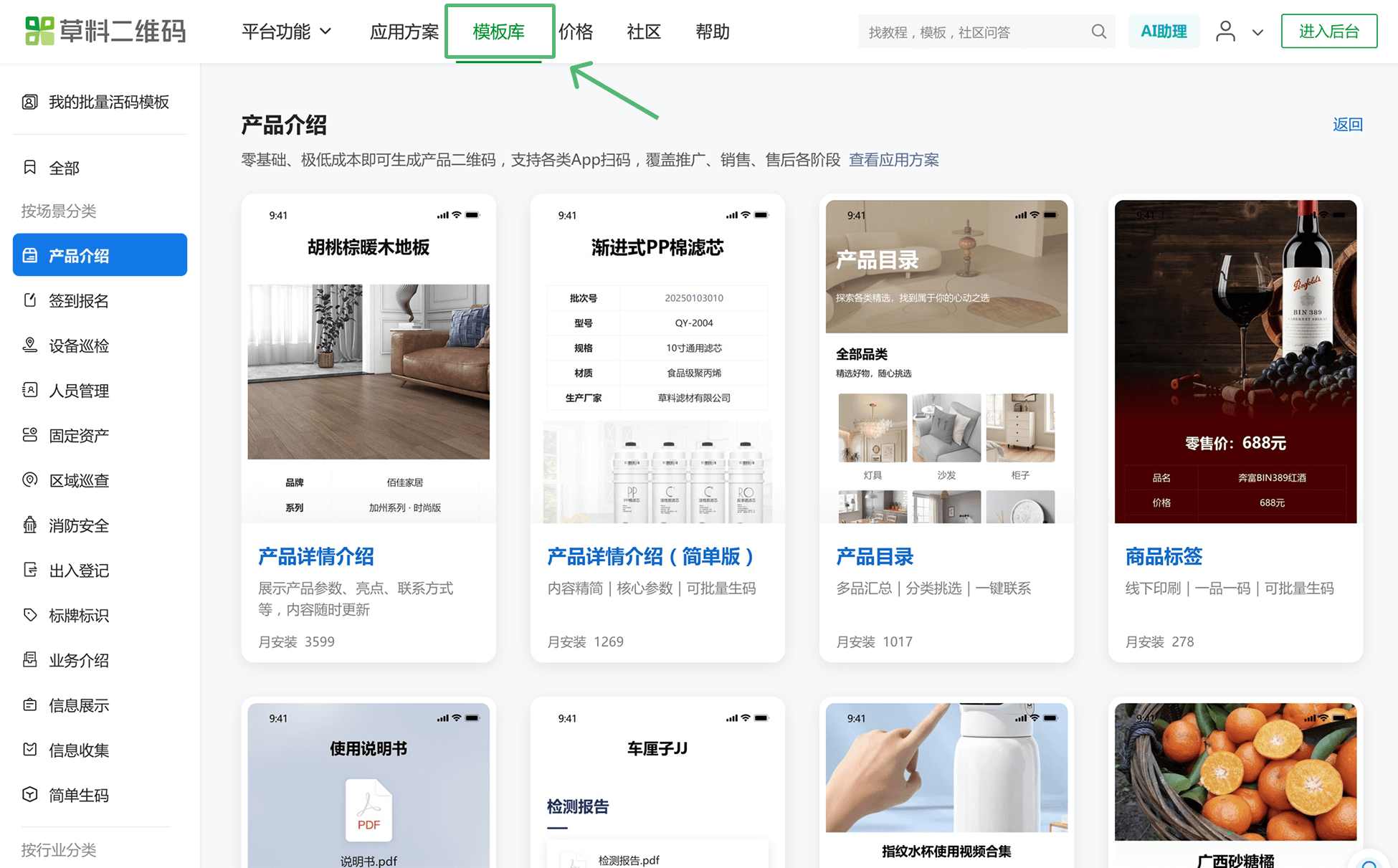Click the 月安装 1017 text
Viewport: 1398px width, 868px height.
(874, 642)
